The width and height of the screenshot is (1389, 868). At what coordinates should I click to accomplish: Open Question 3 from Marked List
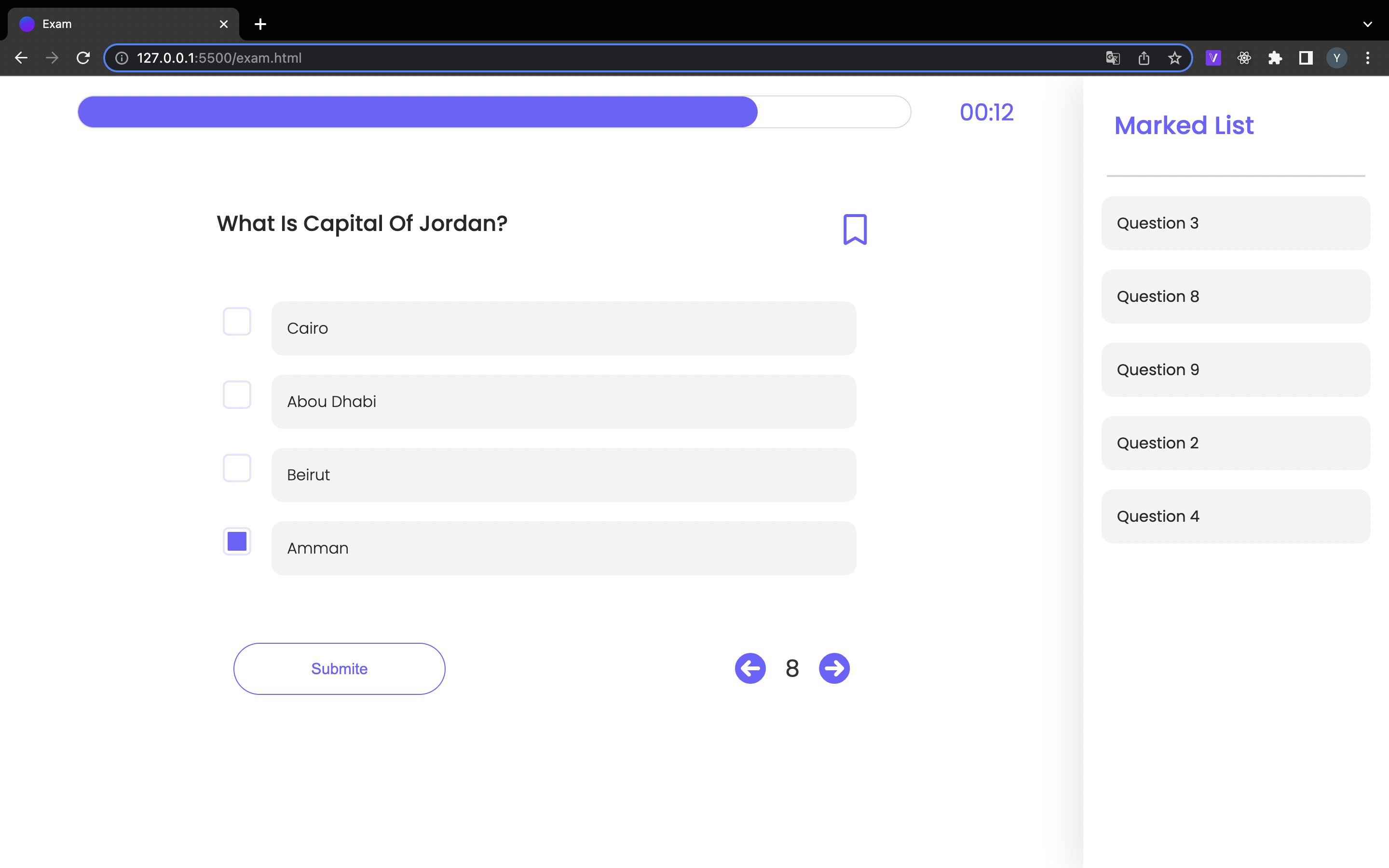1235,223
